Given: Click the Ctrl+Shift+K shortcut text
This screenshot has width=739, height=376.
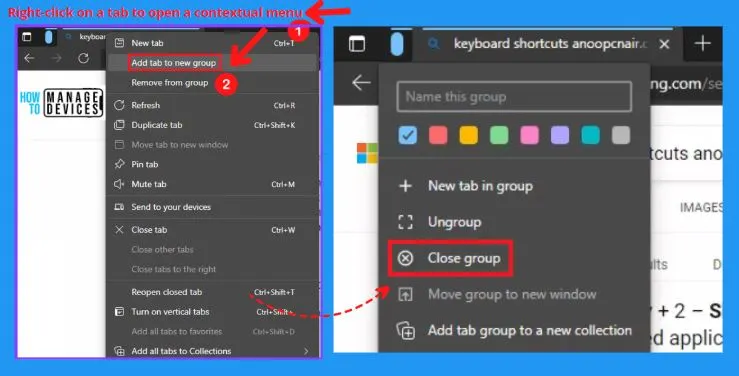Looking at the screenshot, I should coord(274,125).
